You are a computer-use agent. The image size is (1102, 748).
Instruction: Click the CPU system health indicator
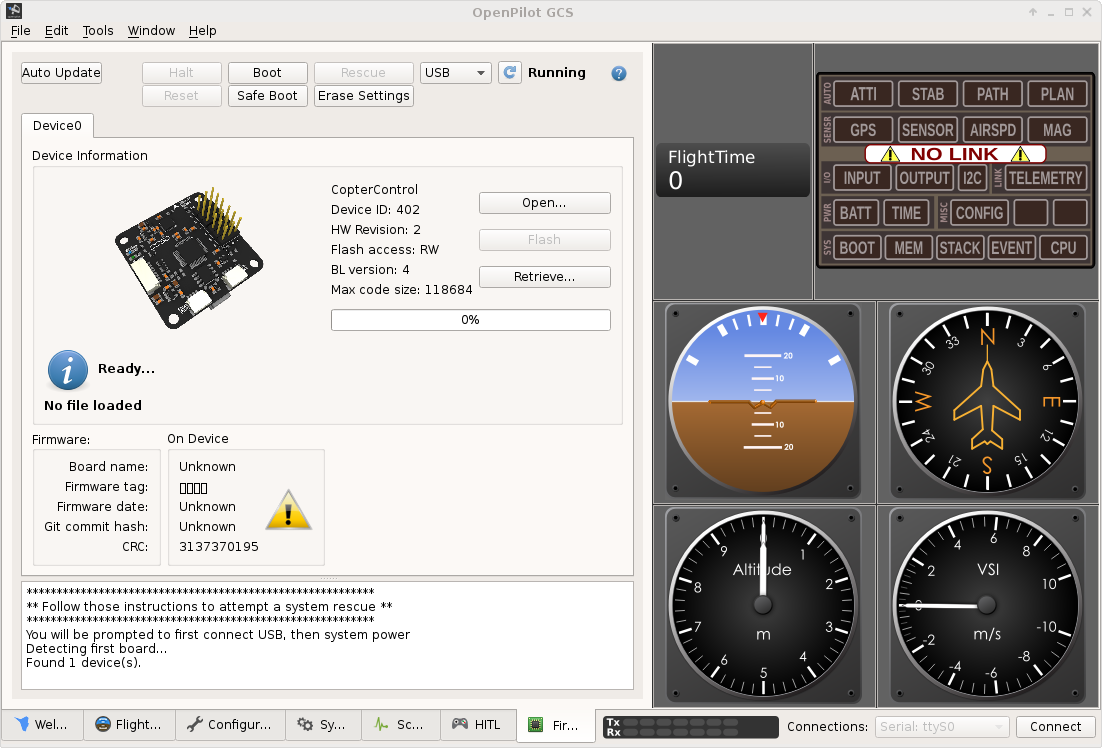point(1063,248)
